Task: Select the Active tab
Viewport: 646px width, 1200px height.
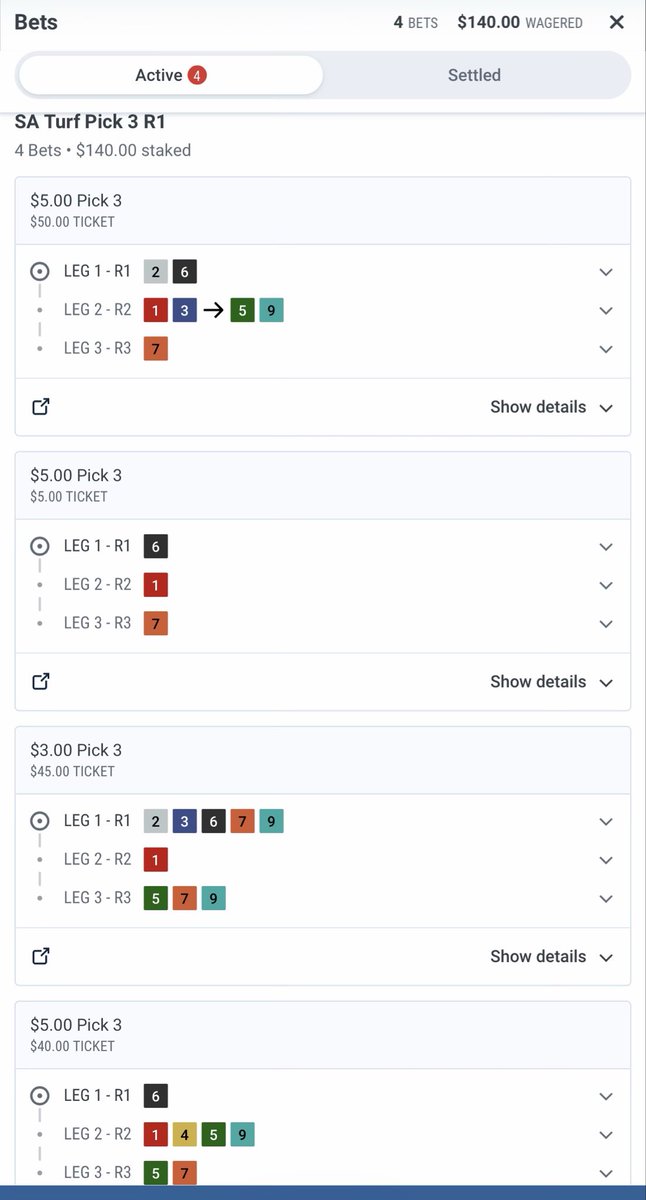Action: coord(170,75)
